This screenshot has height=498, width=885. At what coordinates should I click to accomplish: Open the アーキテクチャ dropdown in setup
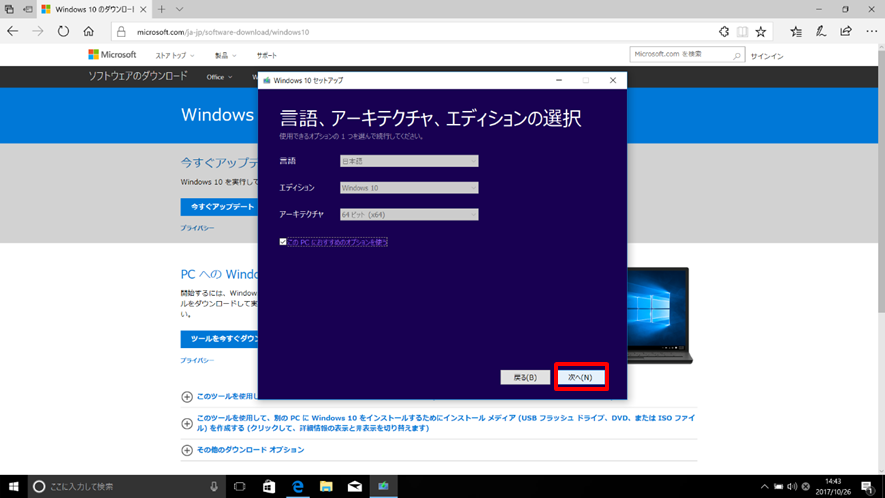point(409,215)
